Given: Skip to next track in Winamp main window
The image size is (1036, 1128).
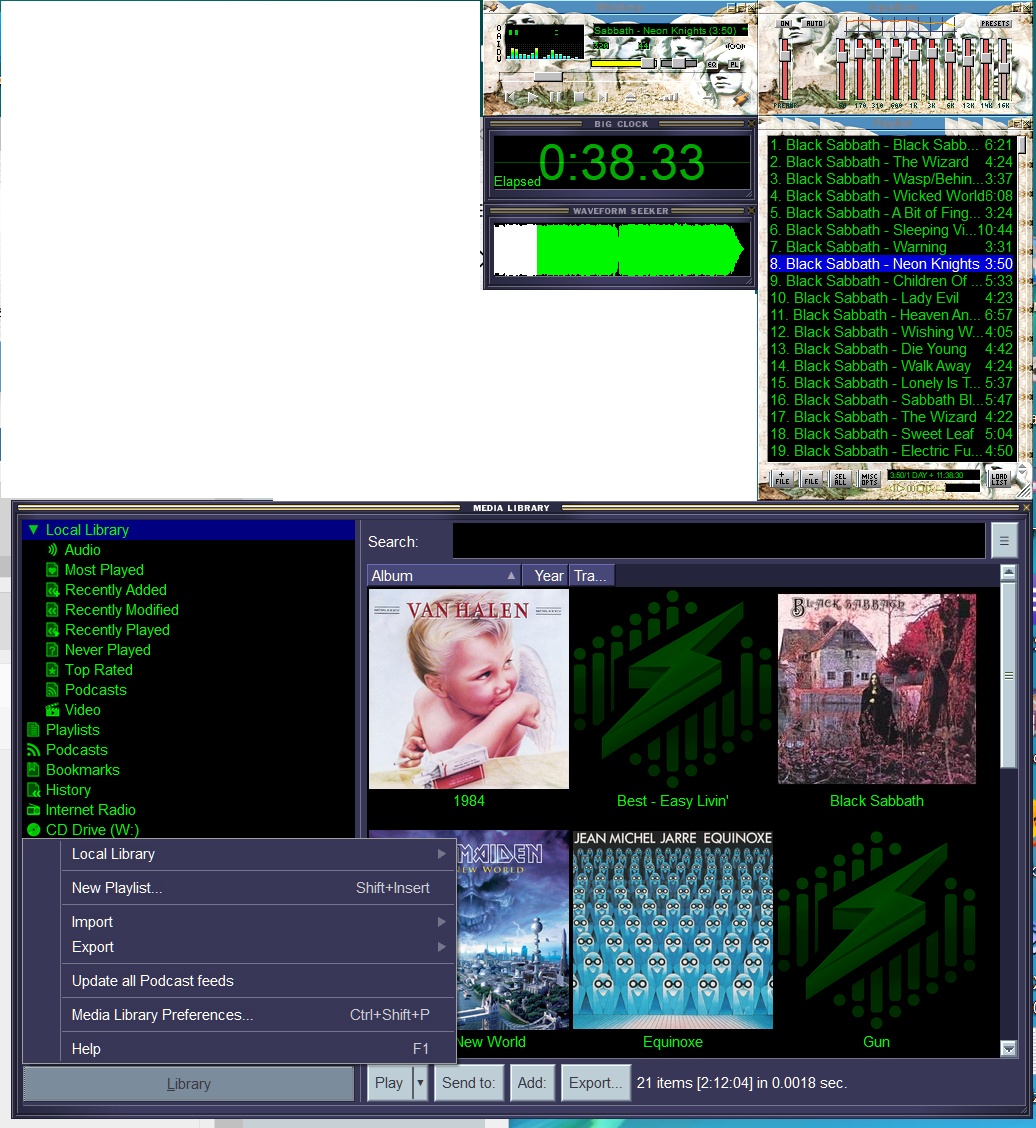Looking at the screenshot, I should pos(603,97).
